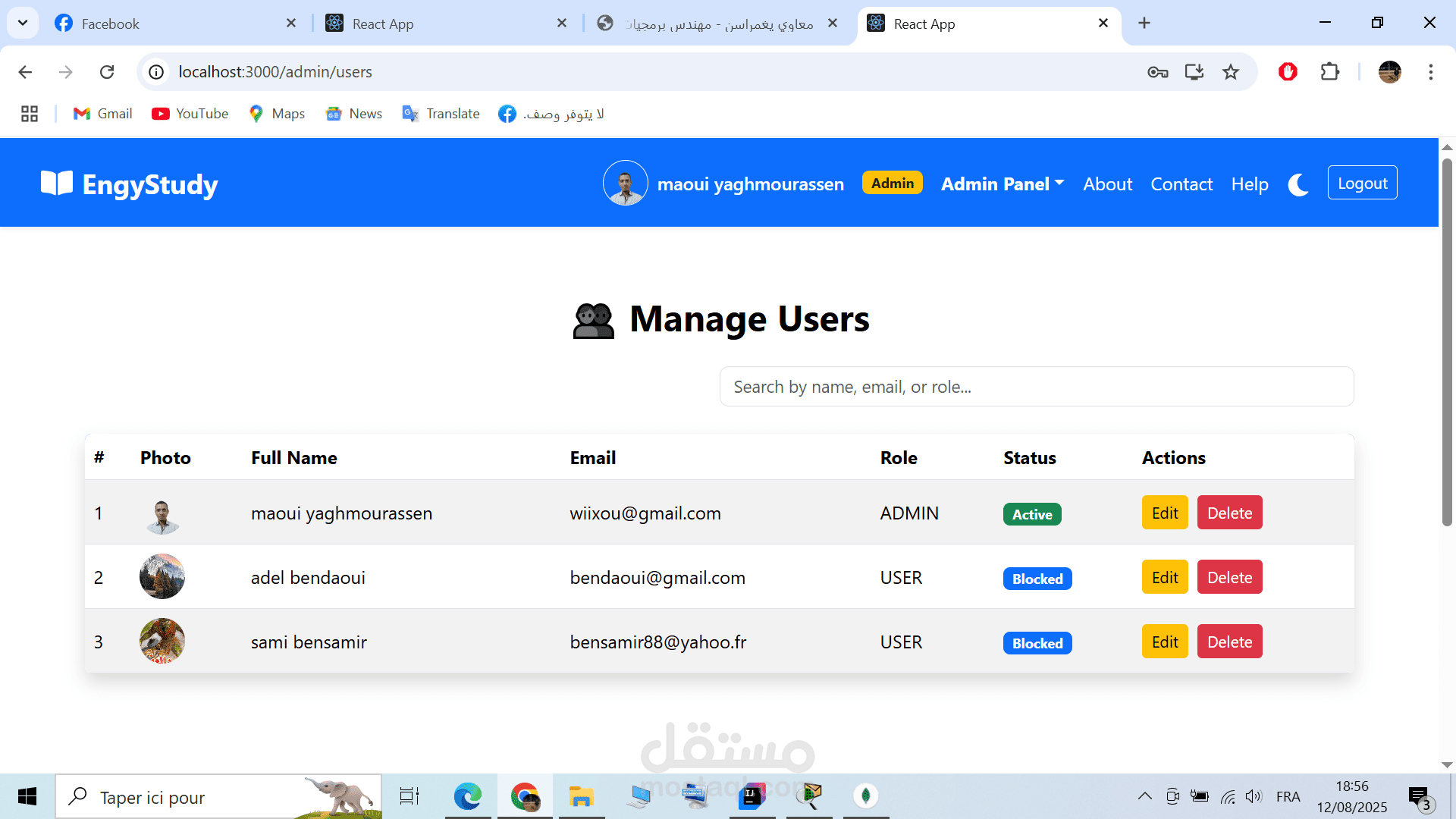Screen dimensions: 1456x819
Task: Click the install app icon in the address bar
Action: pos(1194,72)
